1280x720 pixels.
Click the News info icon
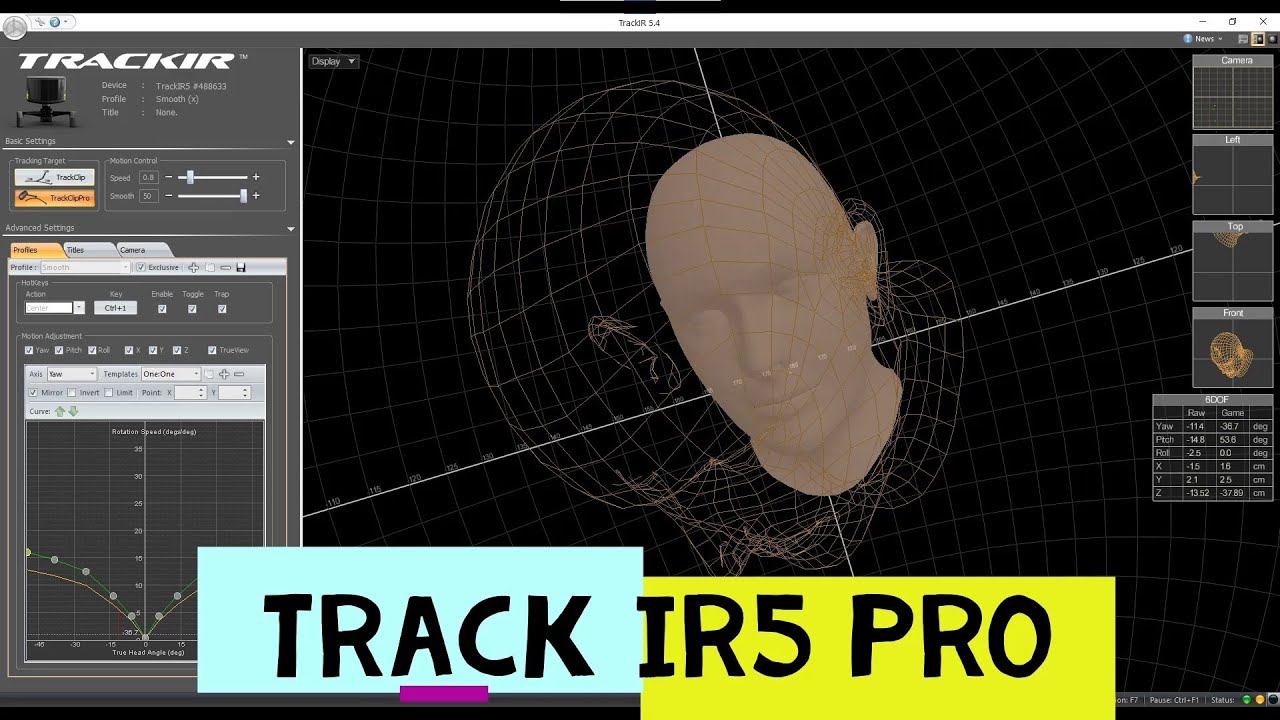point(1188,39)
